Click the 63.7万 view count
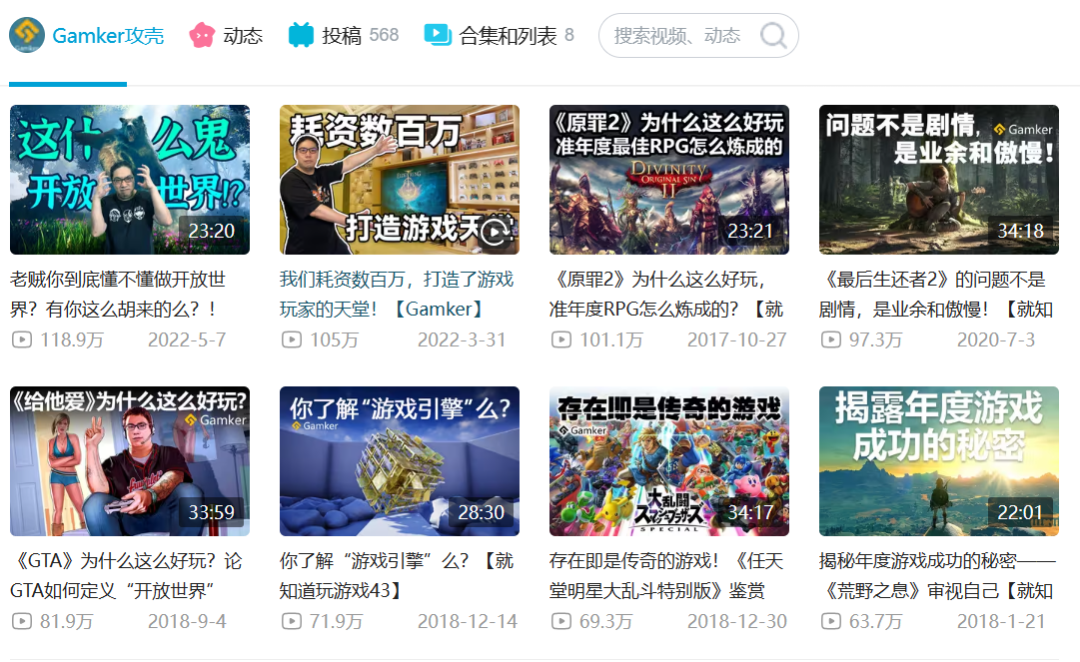The height and width of the screenshot is (662, 1080). tap(875, 621)
